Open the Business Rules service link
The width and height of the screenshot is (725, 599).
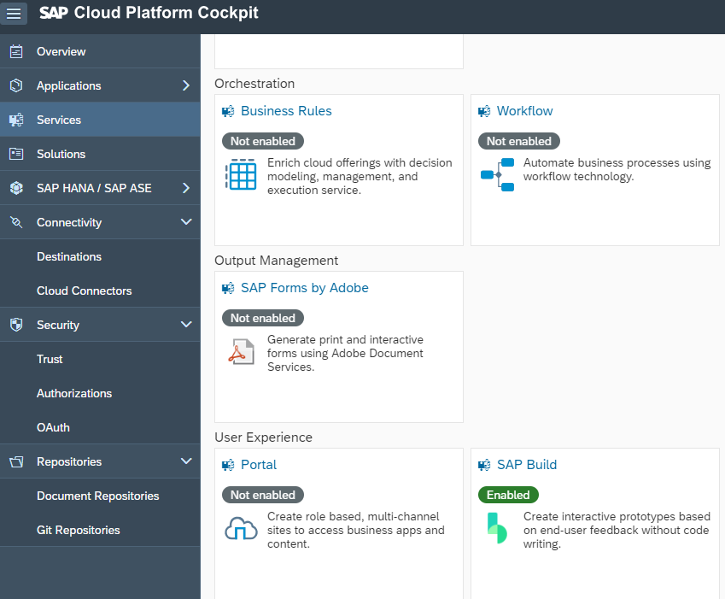pyautogui.click(x=286, y=111)
